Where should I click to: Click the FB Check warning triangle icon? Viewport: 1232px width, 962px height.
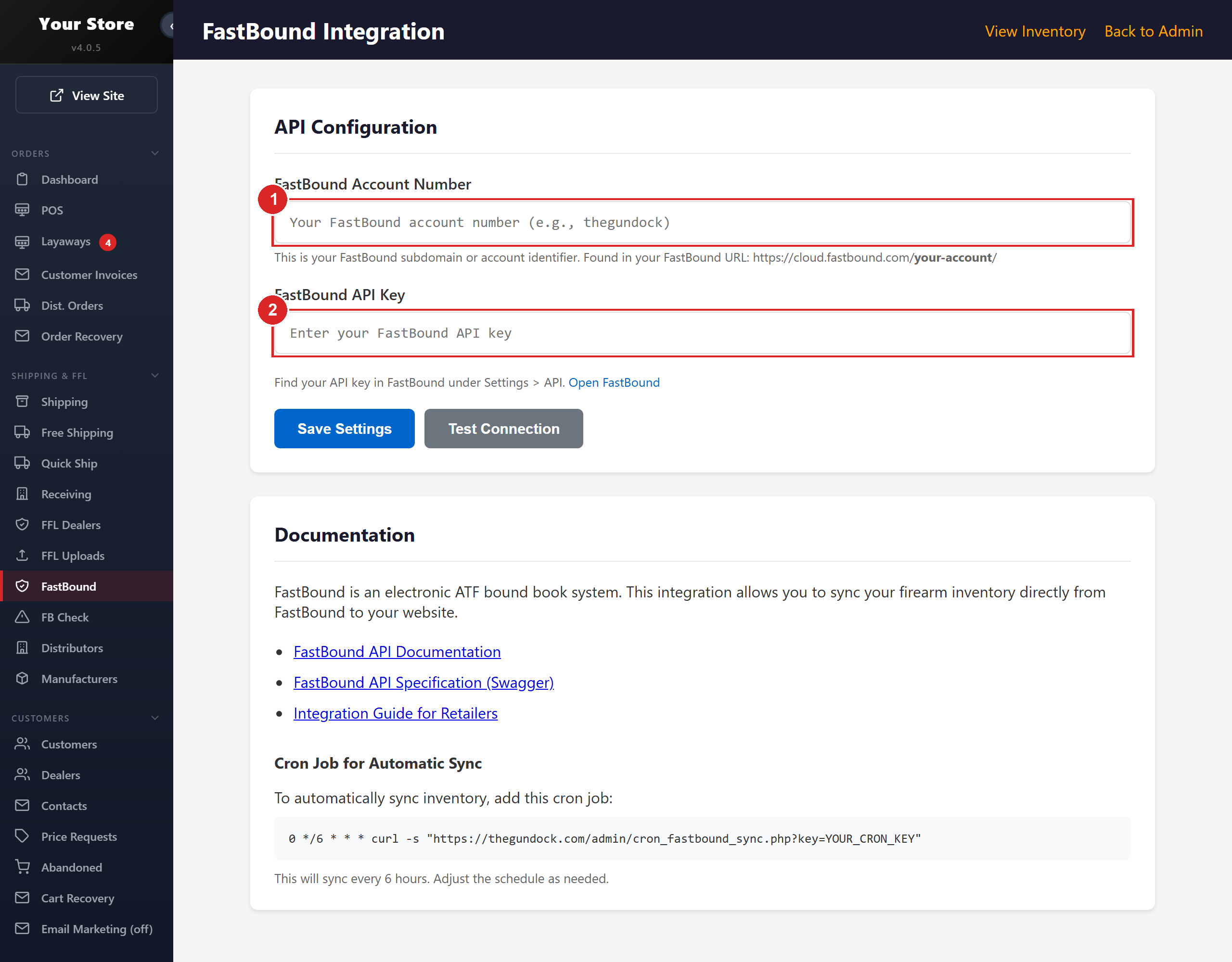[x=22, y=617]
